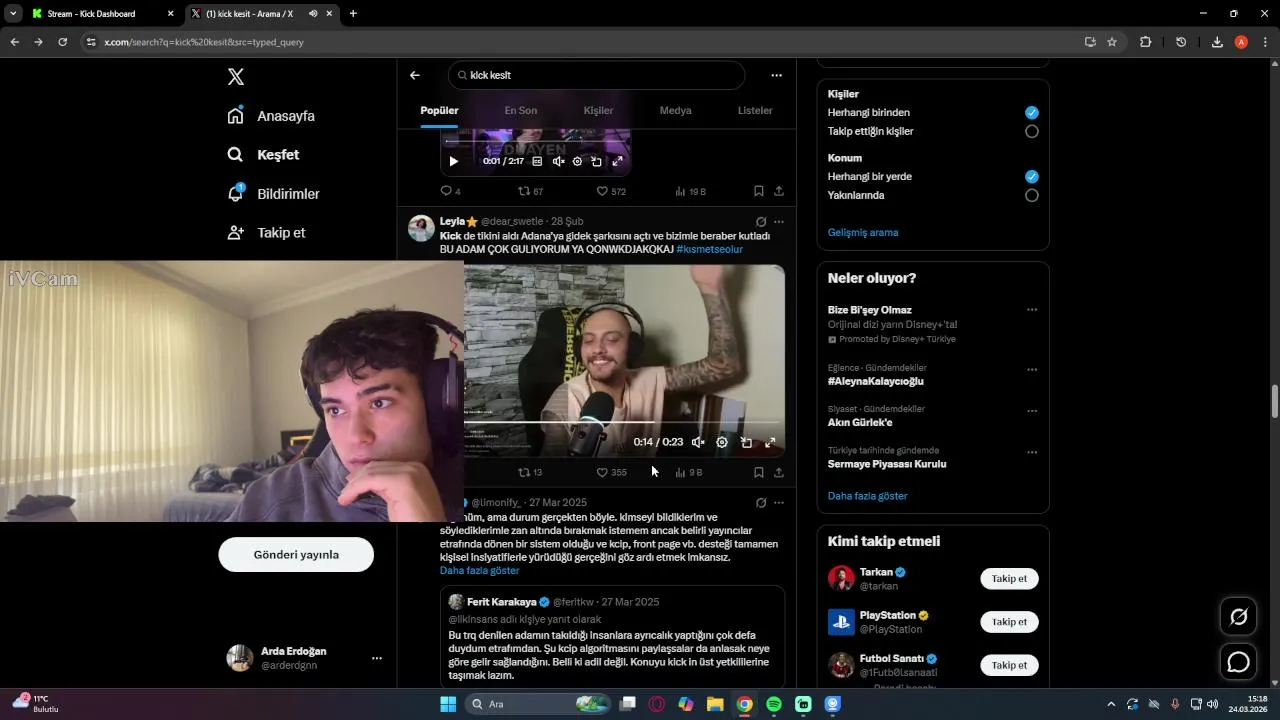Open options for Sermaye Piyasası Kurulu trend

1032,452
